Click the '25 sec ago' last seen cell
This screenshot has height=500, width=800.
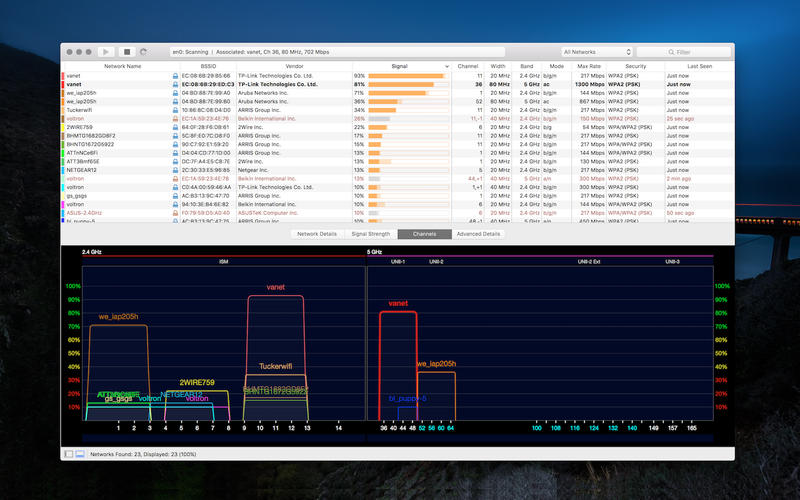pyautogui.click(x=680, y=118)
